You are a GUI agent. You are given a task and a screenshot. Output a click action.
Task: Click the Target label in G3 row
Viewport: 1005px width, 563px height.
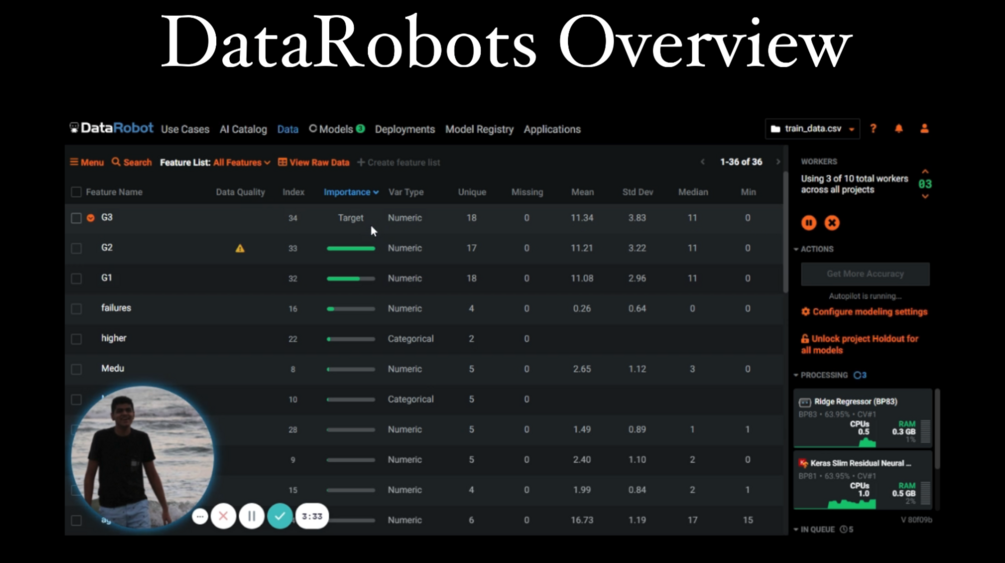click(351, 218)
